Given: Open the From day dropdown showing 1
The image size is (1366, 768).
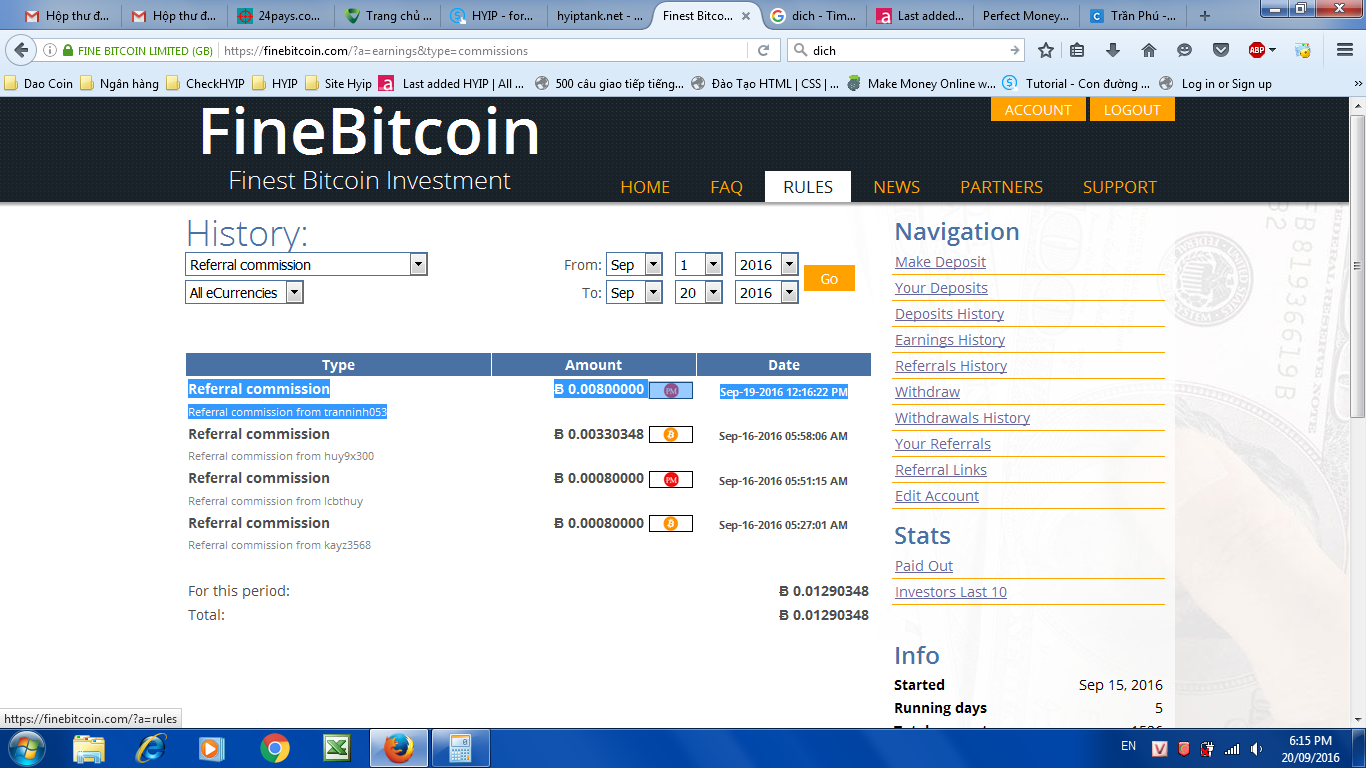Looking at the screenshot, I should 698,264.
